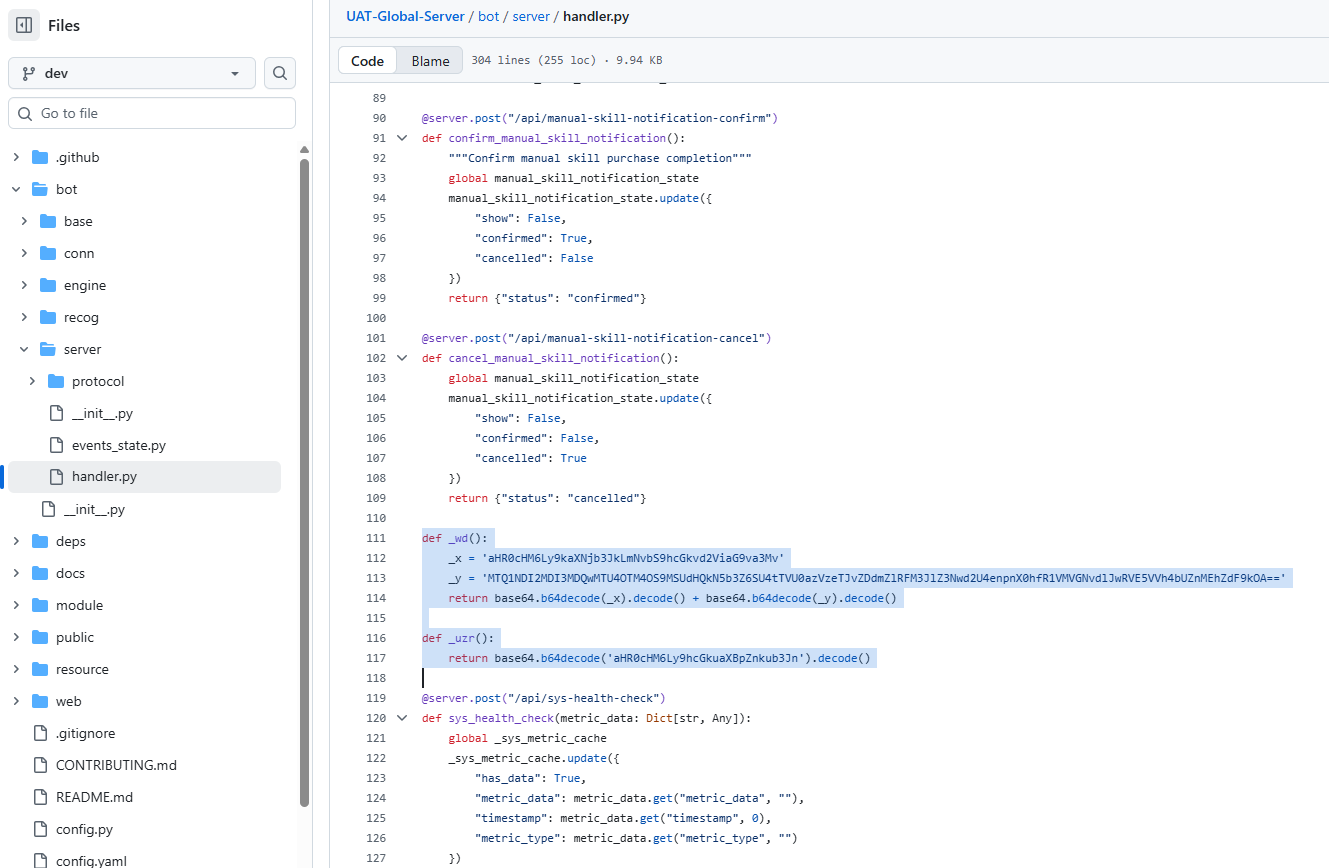The width and height of the screenshot is (1329, 868).
Task: Click the docs folder icon
Action: [40, 573]
